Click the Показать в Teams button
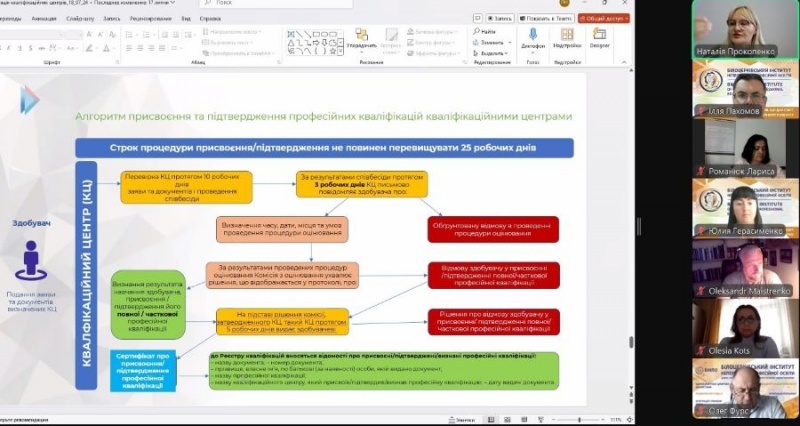This screenshot has width=800, height=426. (546, 18)
